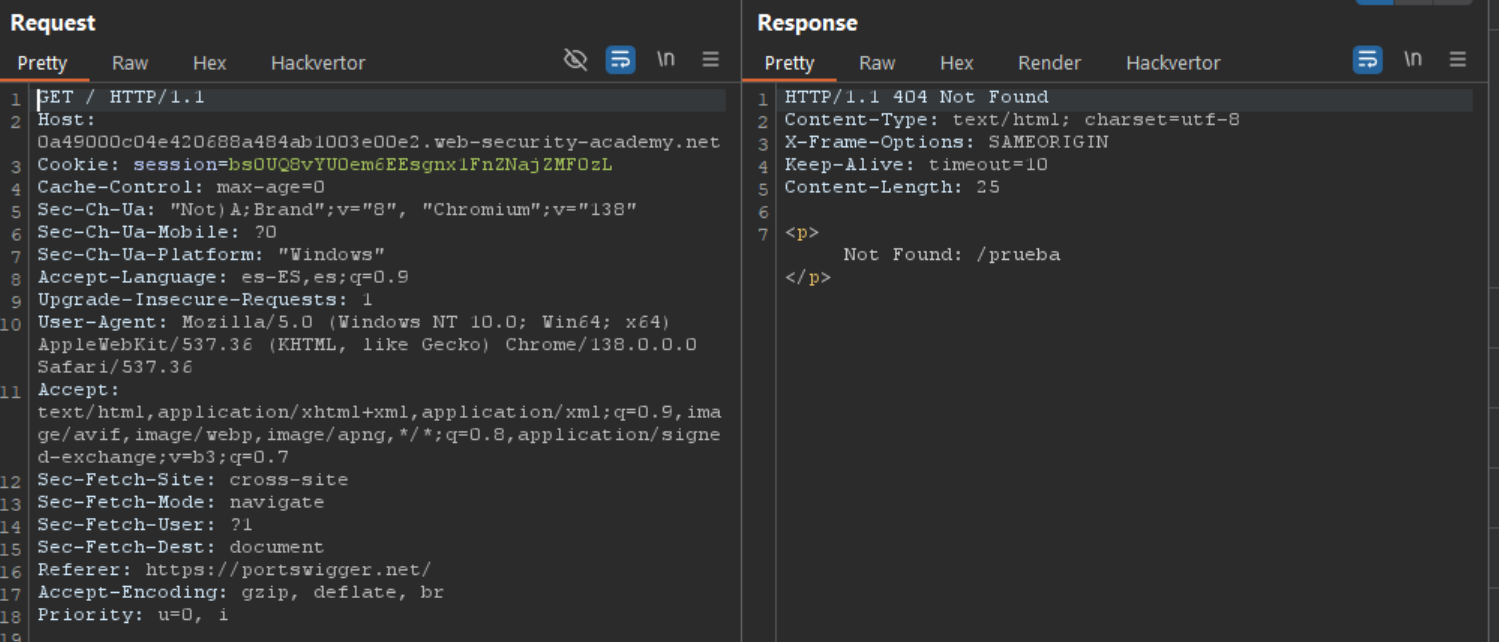Open the Request pane hamburger options menu
This screenshot has height=642, width=1499.
click(x=710, y=60)
